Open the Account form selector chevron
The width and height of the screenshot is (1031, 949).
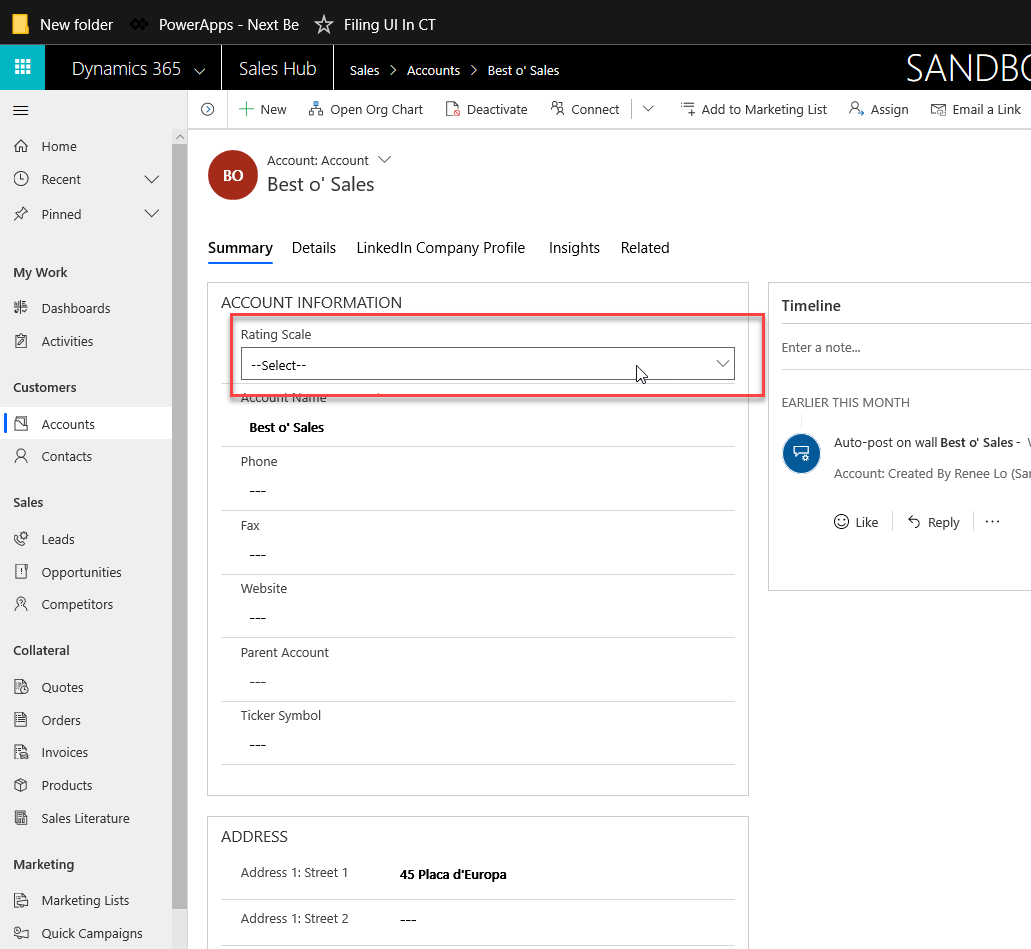[x=384, y=160]
